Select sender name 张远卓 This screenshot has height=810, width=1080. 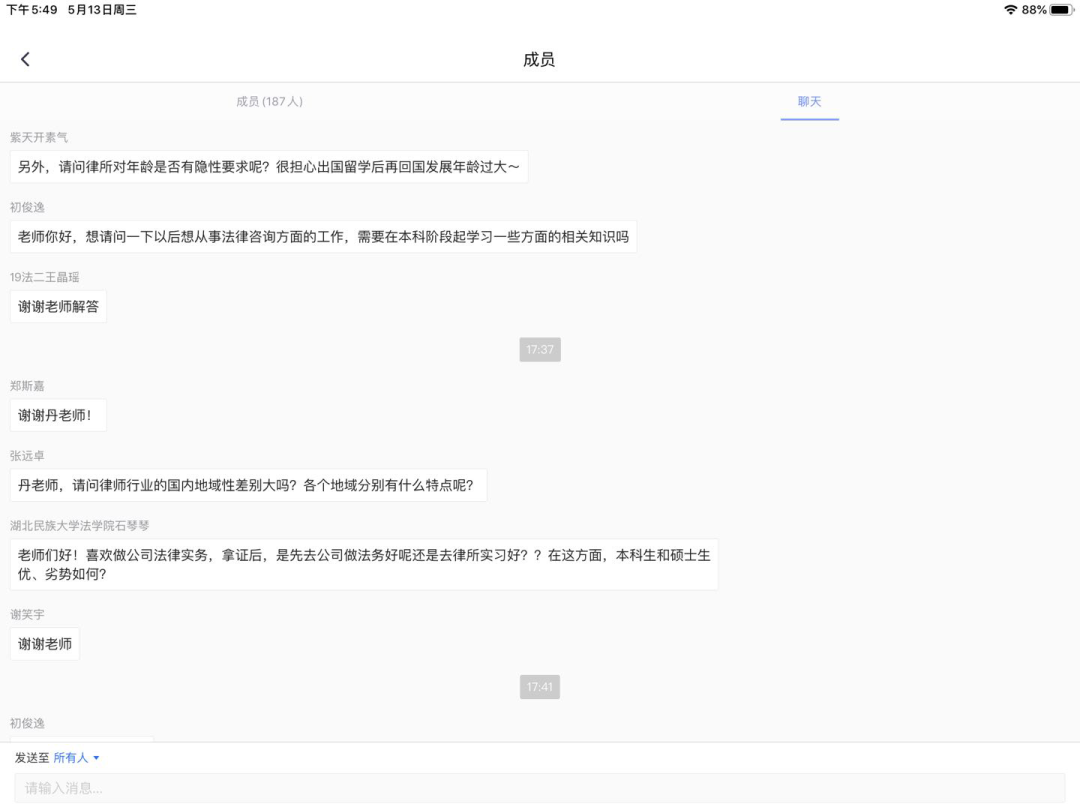tap(27, 456)
